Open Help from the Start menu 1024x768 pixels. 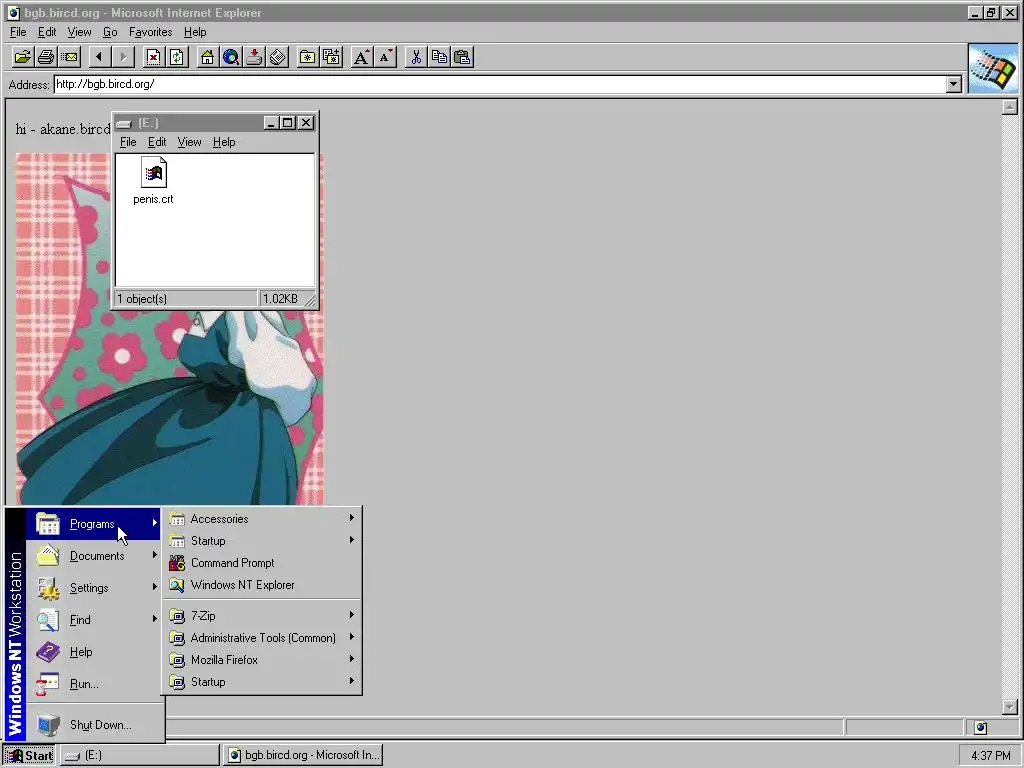click(95, 652)
